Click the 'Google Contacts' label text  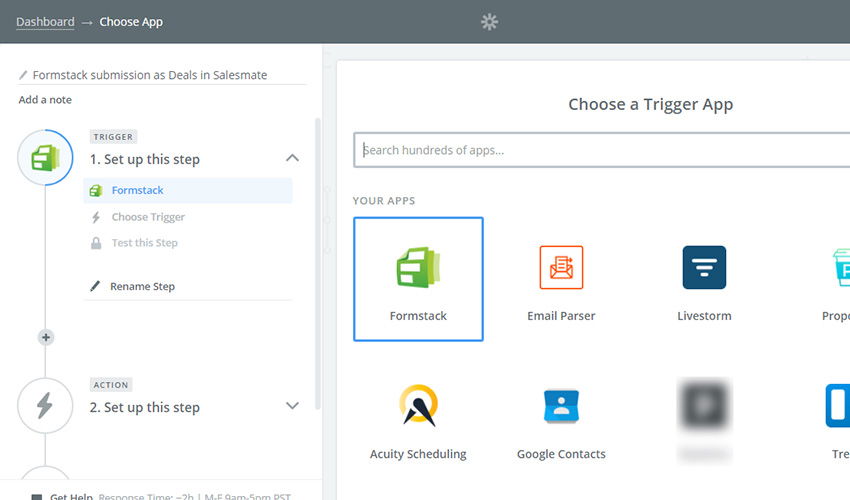(561, 454)
